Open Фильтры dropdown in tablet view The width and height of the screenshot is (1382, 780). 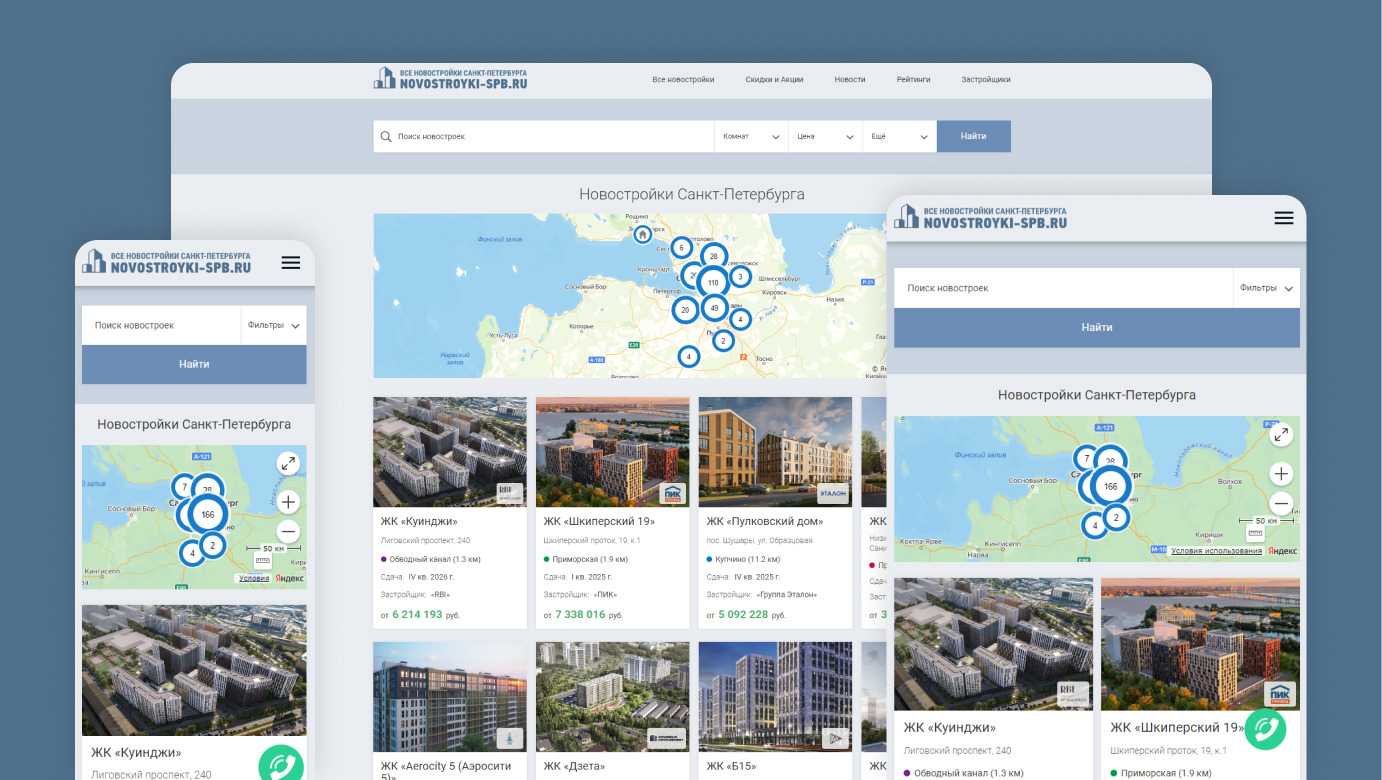1267,288
